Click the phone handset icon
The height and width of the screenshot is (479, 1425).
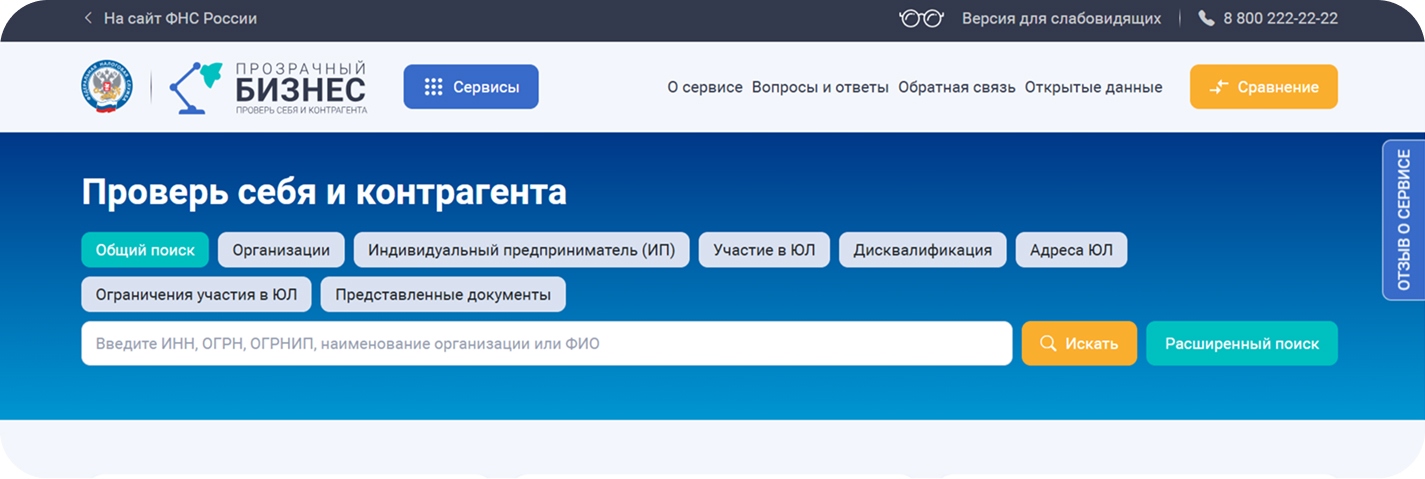coord(1206,18)
